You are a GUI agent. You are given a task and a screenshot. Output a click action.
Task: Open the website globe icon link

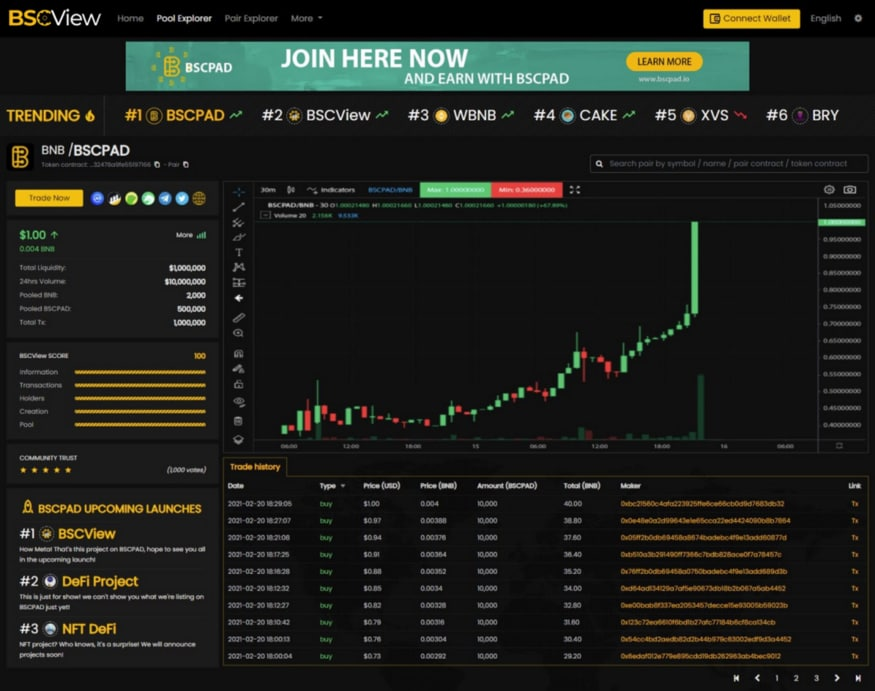point(199,198)
